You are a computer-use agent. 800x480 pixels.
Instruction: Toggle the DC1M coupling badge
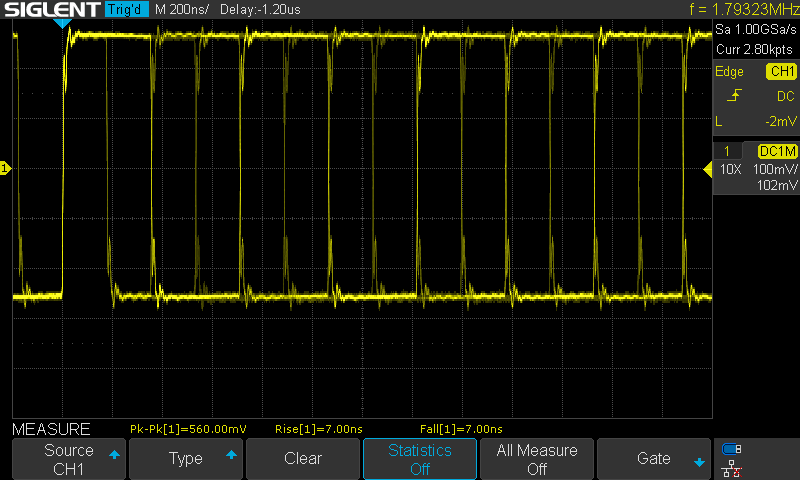pyautogui.click(x=777, y=151)
